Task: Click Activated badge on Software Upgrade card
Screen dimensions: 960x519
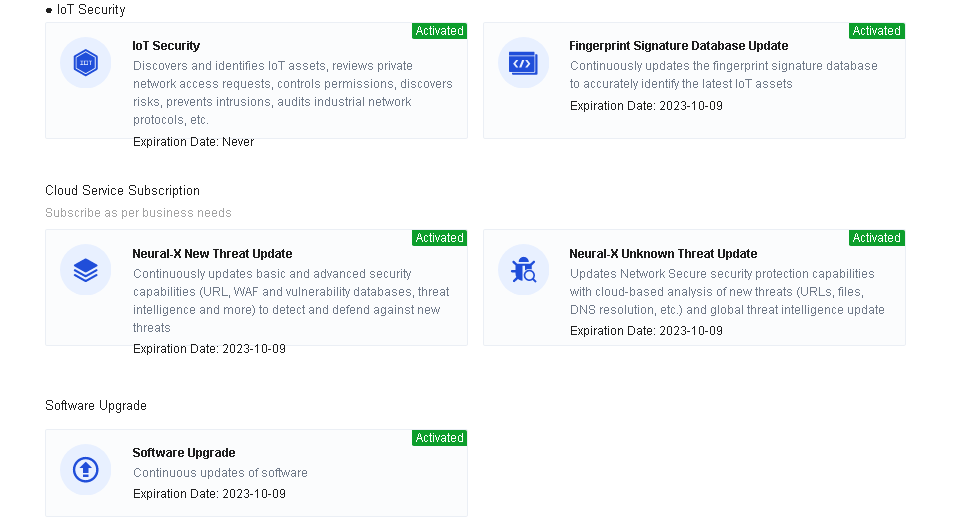Action: [x=439, y=438]
